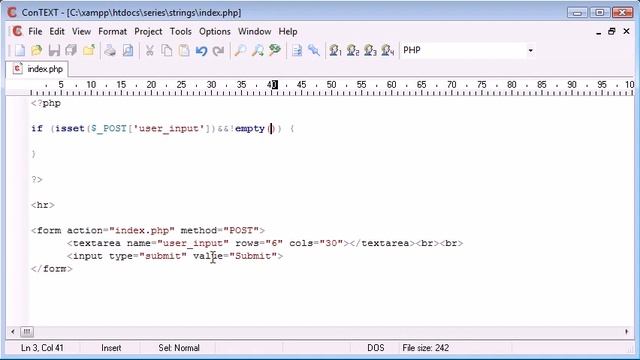Open the View menu

pos(81,31)
